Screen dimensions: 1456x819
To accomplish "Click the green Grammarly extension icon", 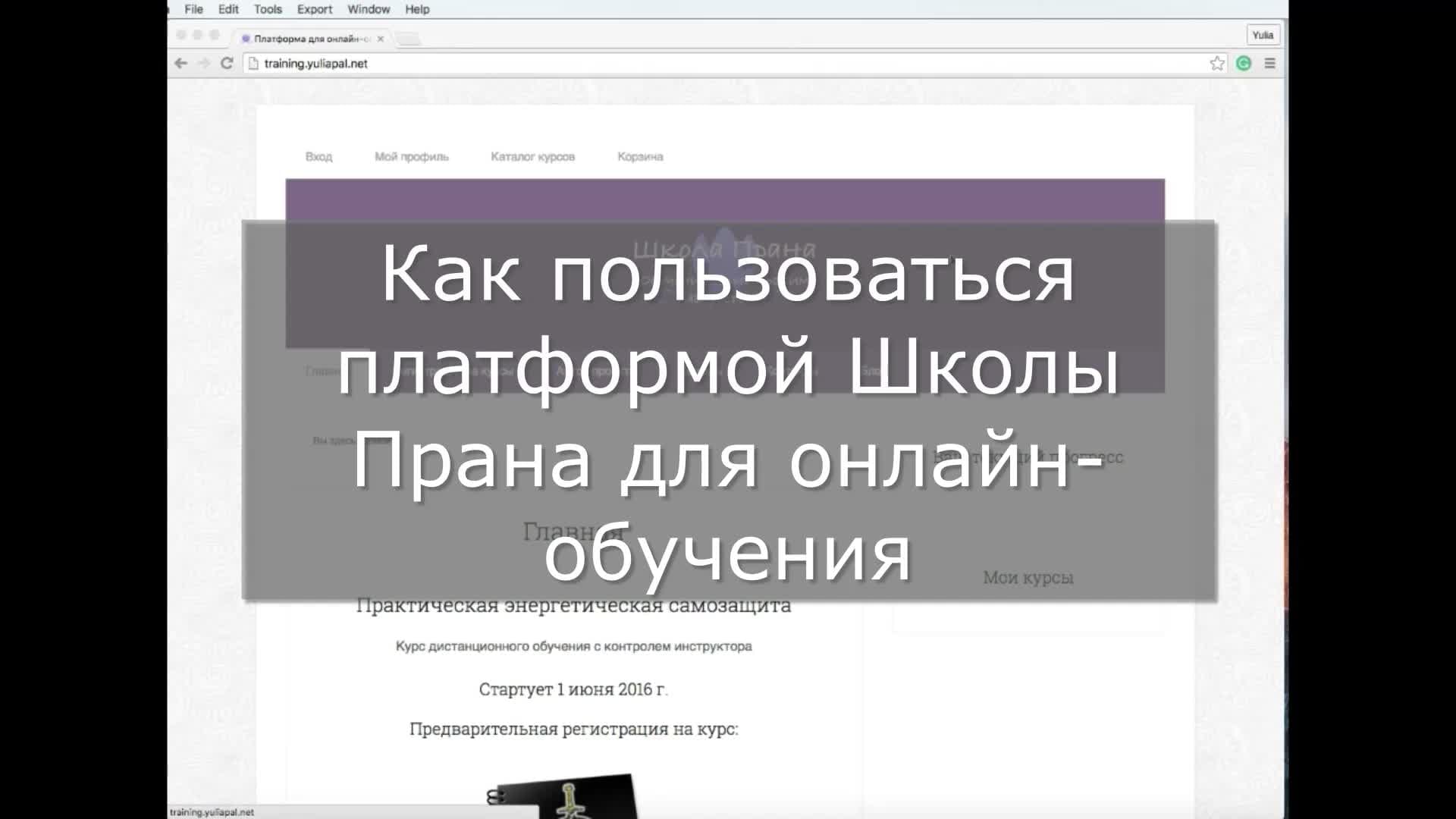I will (1244, 64).
